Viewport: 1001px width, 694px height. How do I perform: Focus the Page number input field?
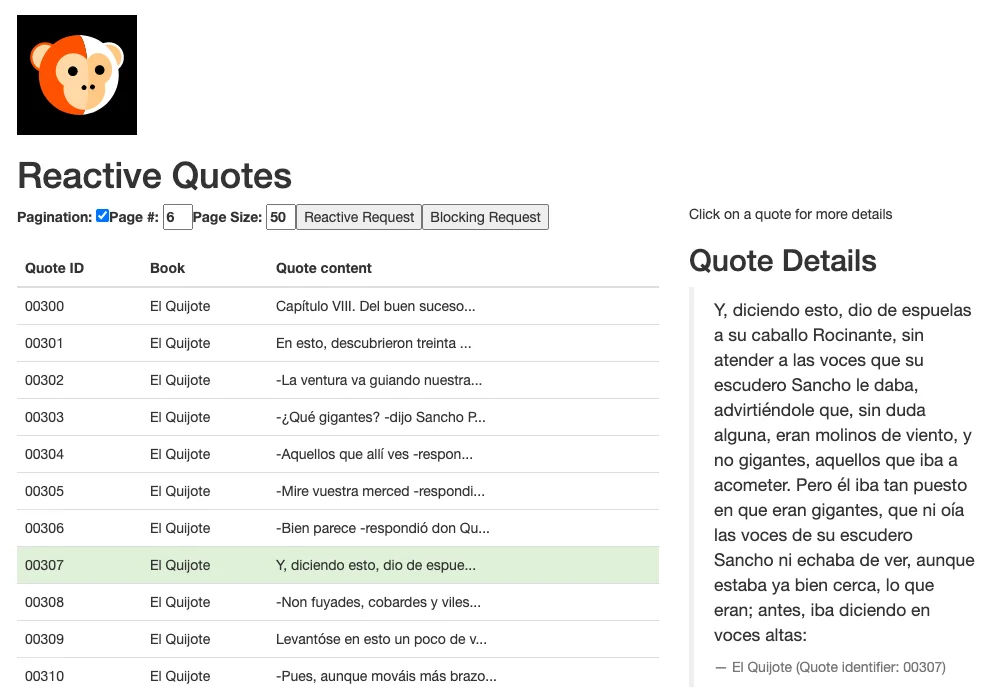pyautogui.click(x=177, y=217)
